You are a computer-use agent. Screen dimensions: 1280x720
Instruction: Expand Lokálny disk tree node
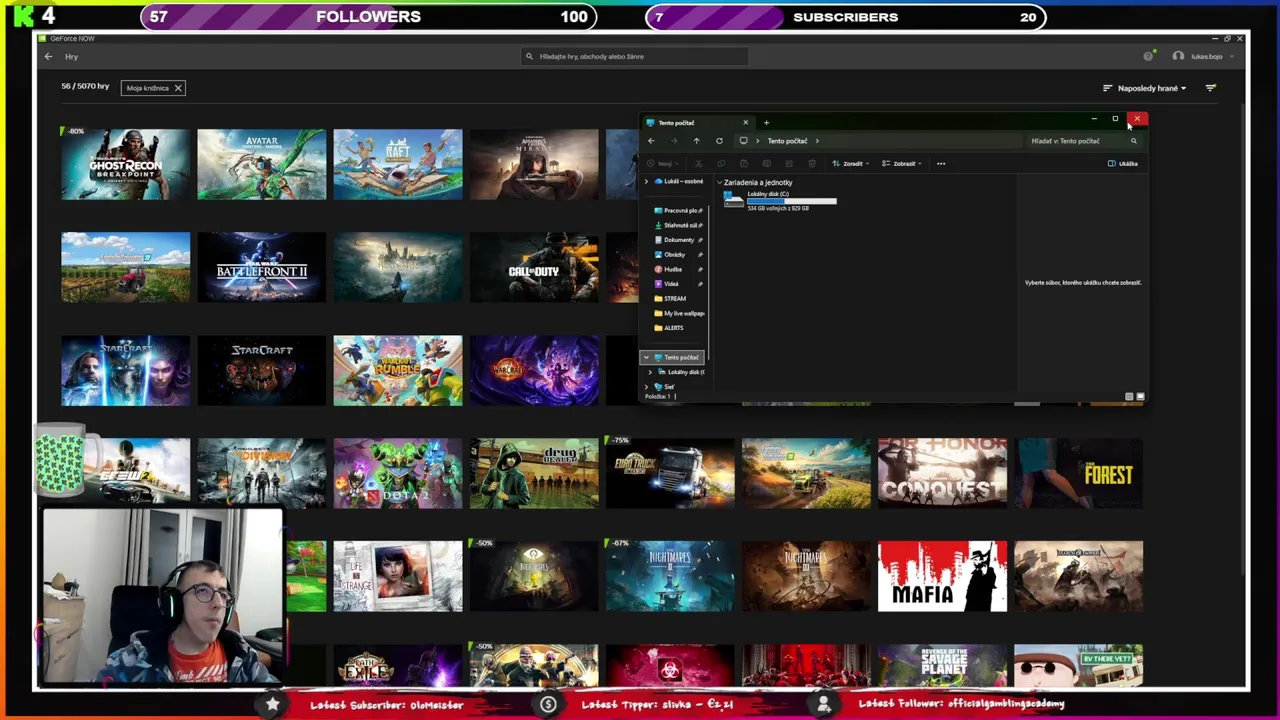[650, 372]
